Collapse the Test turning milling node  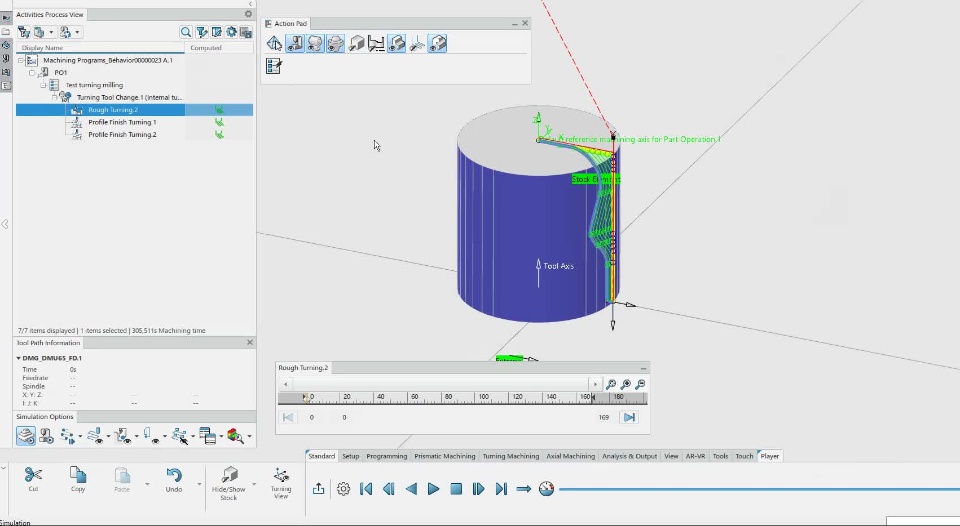[x=43, y=85]
